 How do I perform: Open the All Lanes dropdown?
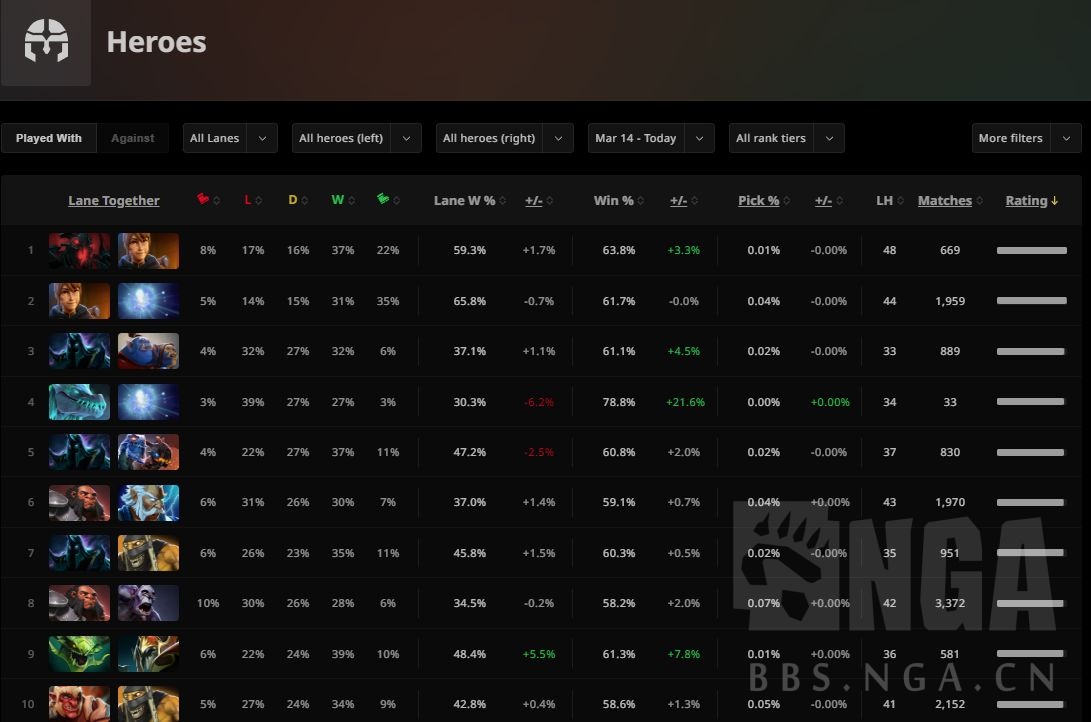tap(230, 138)
